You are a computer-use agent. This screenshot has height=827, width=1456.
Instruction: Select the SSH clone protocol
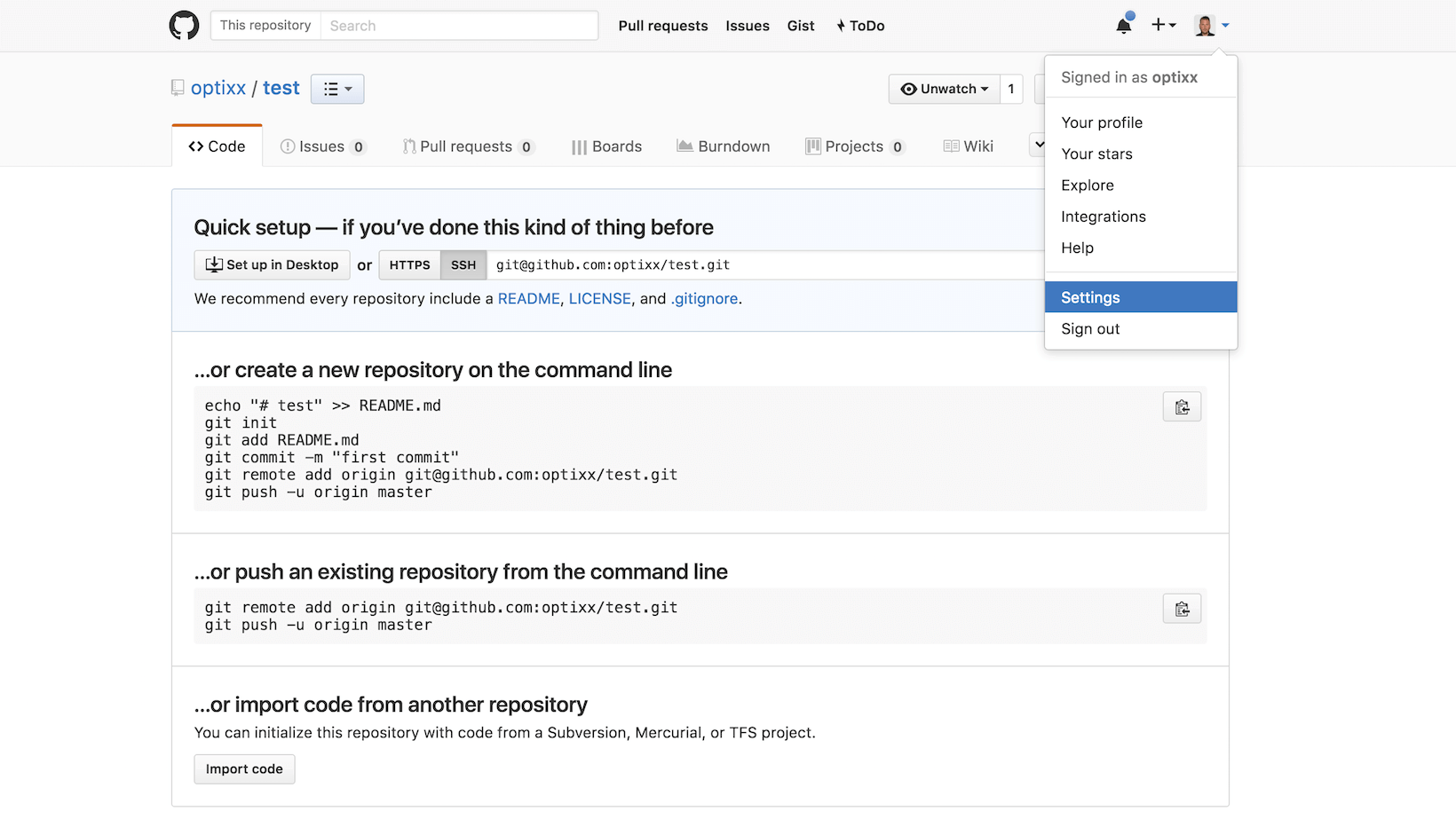[x=463, y=265]
